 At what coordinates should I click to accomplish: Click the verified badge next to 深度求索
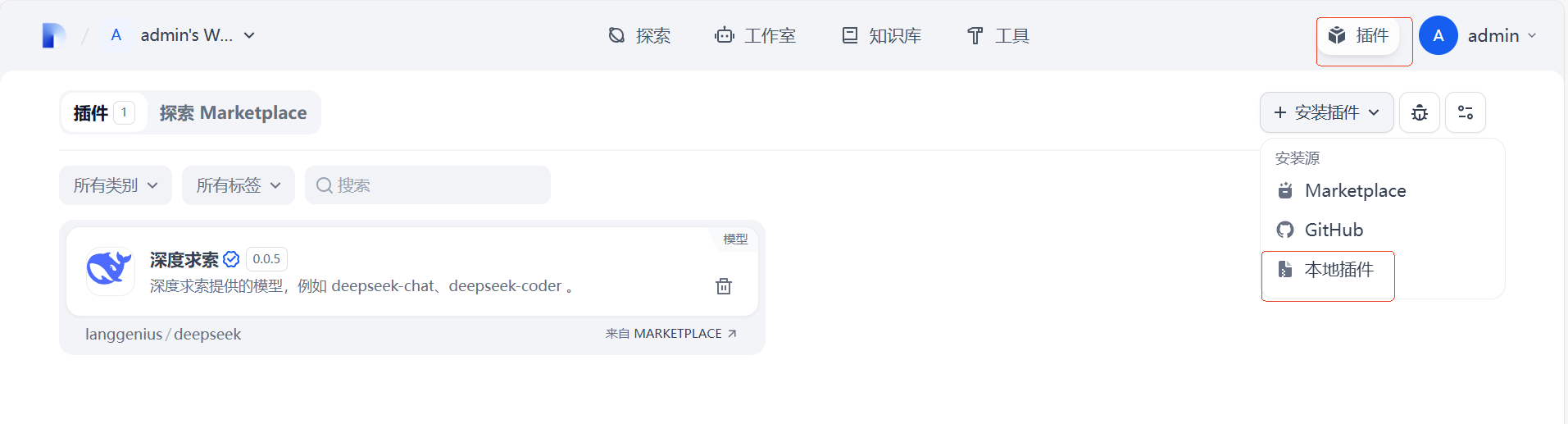(231, 259)
